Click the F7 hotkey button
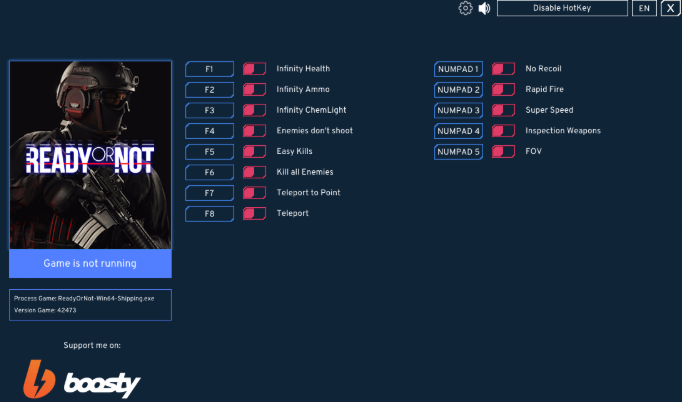Viewport: 682px width, 402px height. [209, 193]
